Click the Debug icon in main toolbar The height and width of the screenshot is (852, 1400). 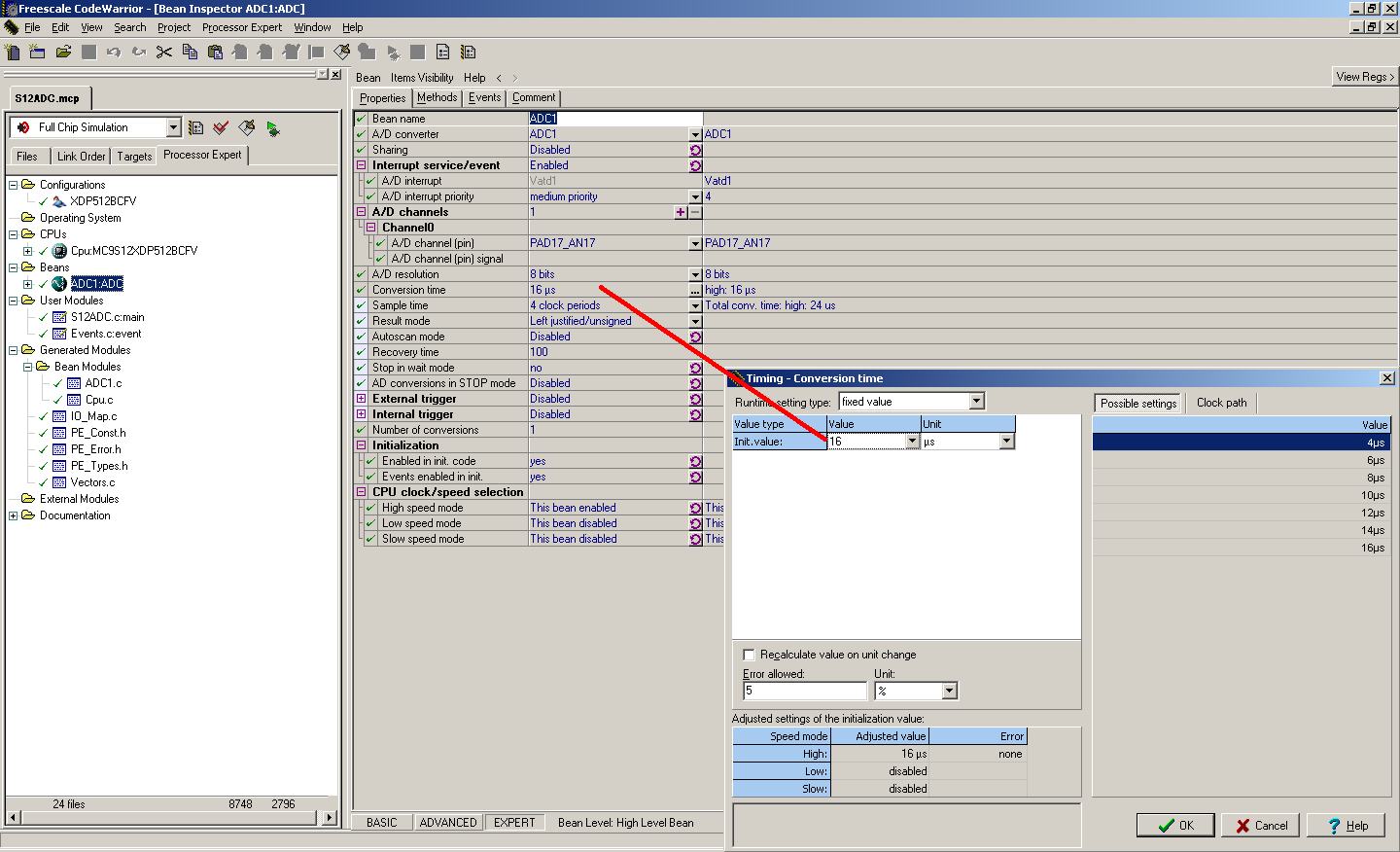(x=393, y=52)
